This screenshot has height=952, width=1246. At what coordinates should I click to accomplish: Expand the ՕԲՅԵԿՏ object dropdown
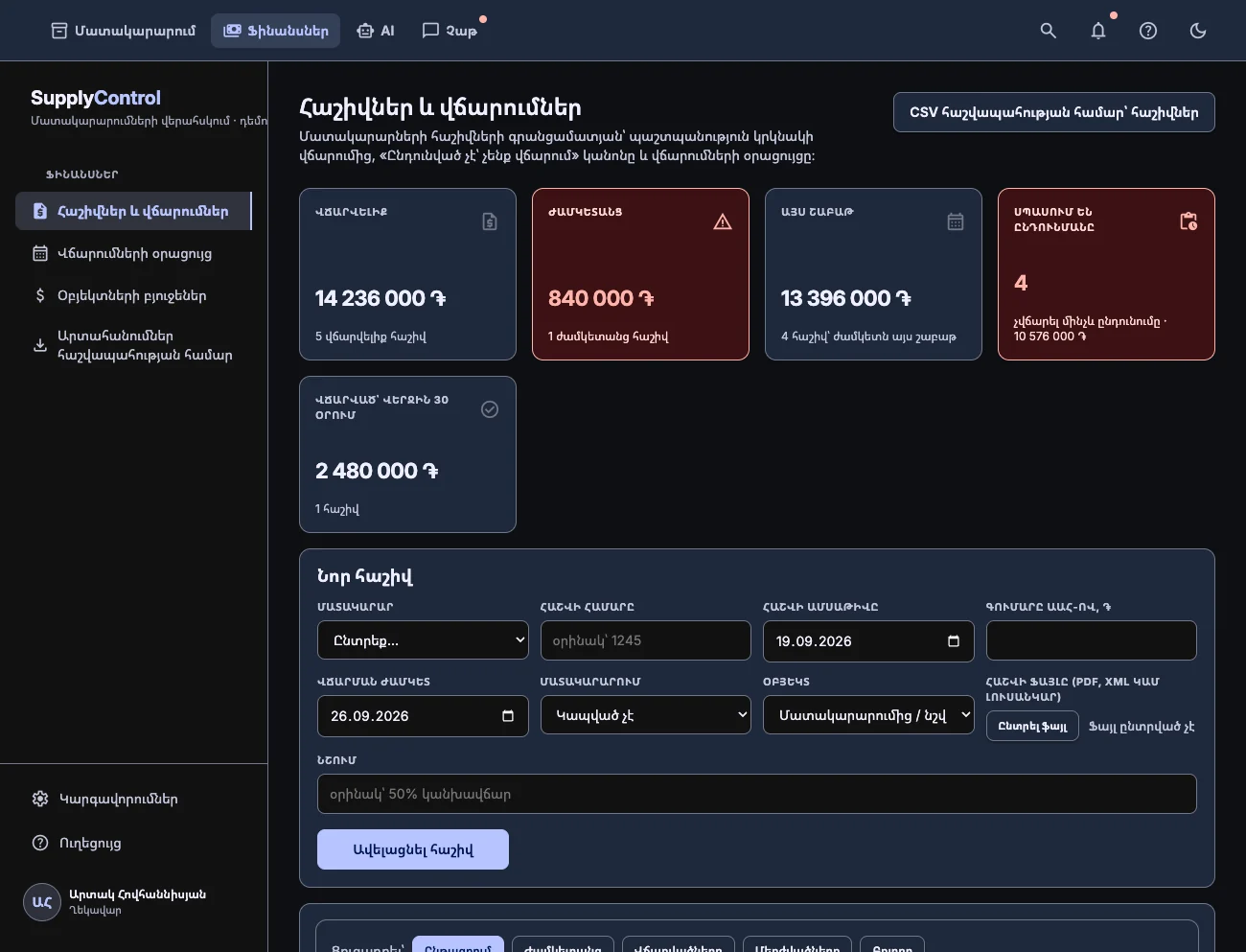tap(868, 715)
